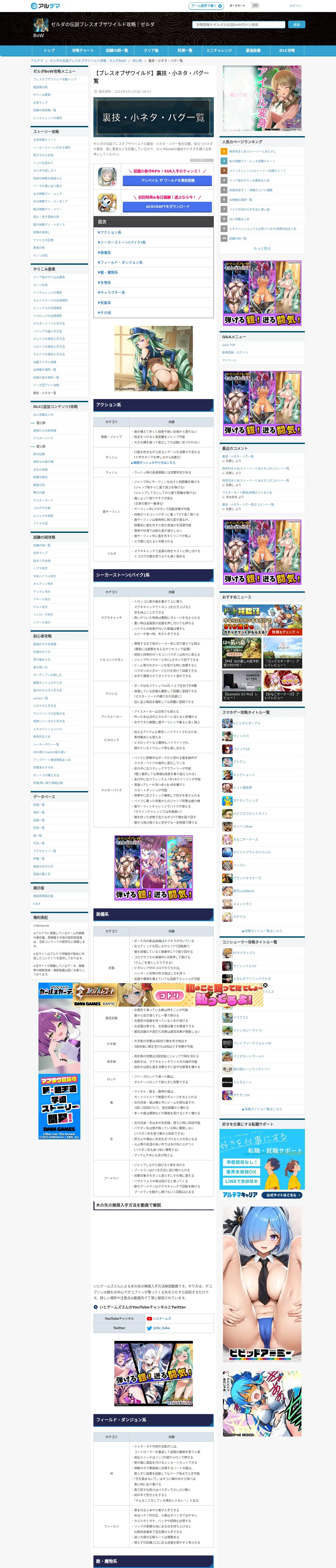Viewport: 336px width, 1568px height.
Task: Click the green-haired character ad image thumbnail
Action: coord(154,358)
